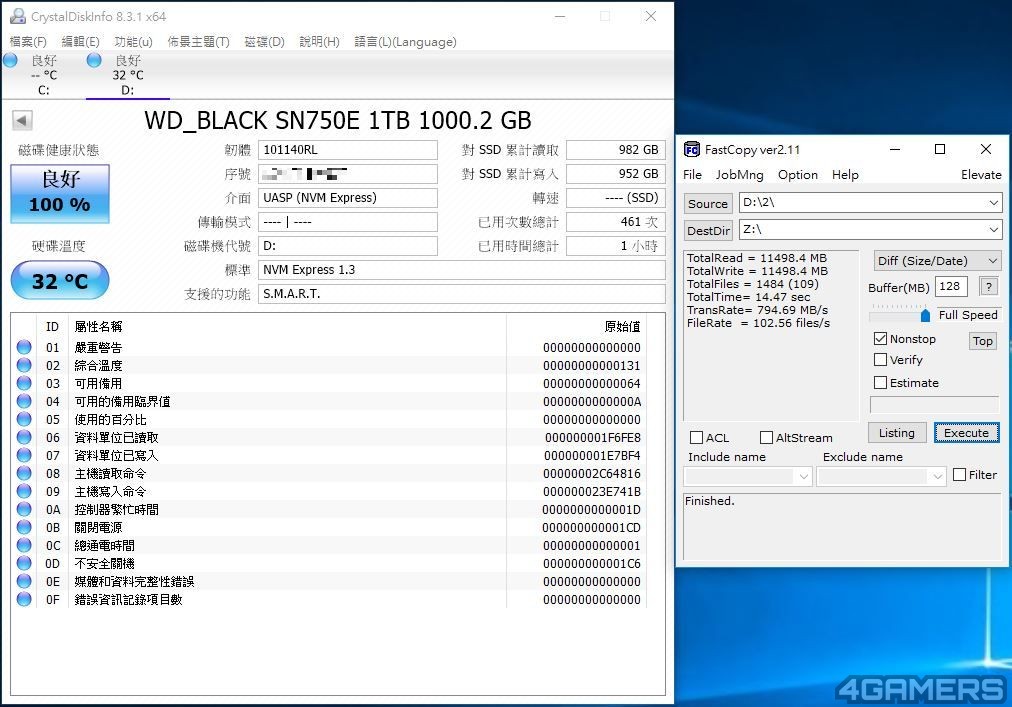Expand the Source path dropdown D:\2\
The height and width of the screenshot is (707, 1012).
click(x=993, y=203)
